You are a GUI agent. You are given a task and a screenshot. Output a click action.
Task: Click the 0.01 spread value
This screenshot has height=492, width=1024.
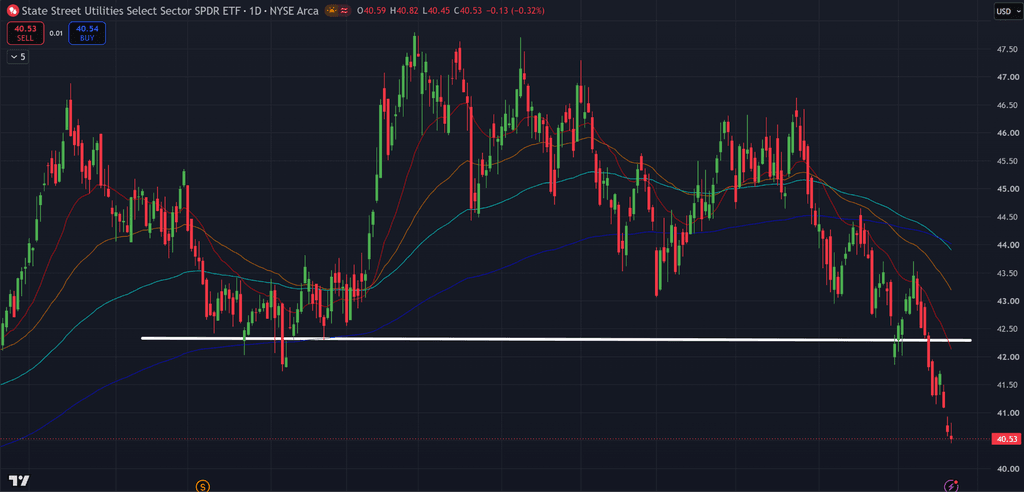pyautogui.click(x=56, y=33)
